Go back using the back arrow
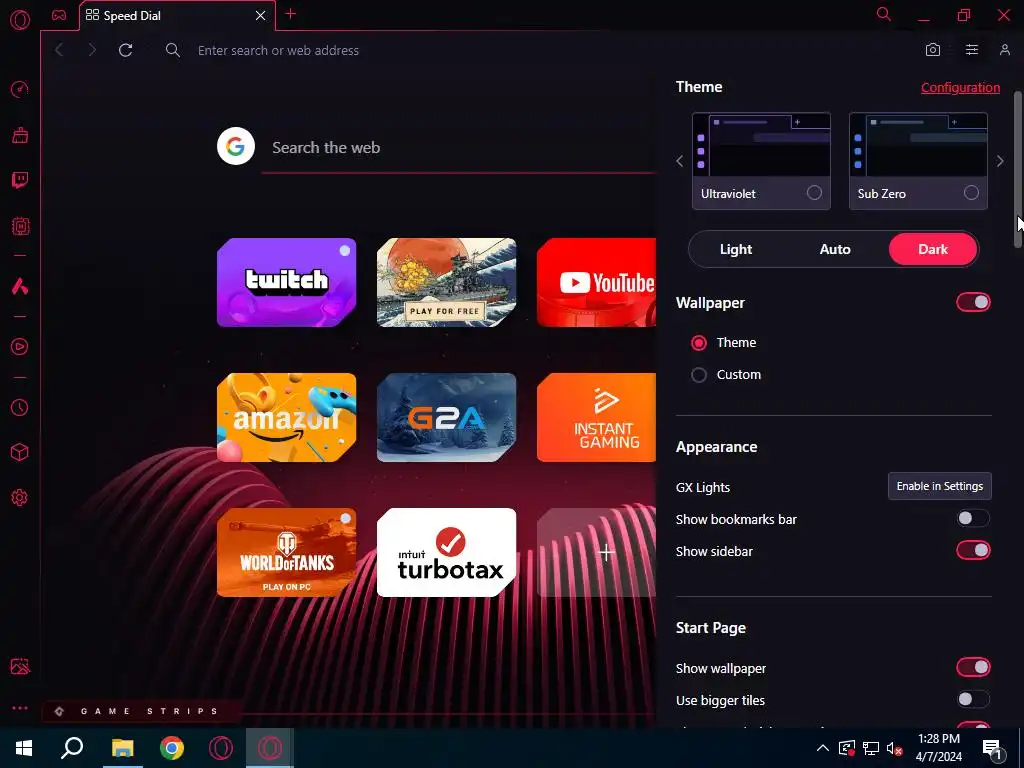The image size is (1024, 768). pyautogui.click(x=59, y=50)
